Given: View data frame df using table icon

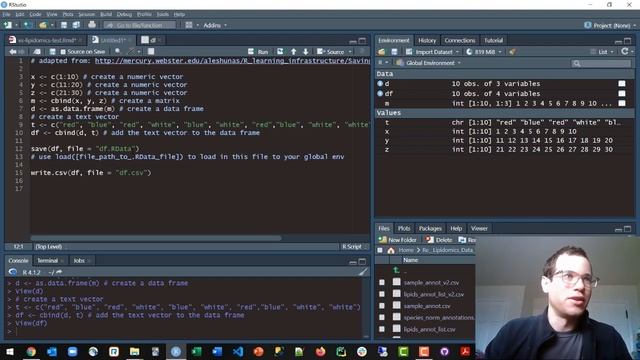Looking at the screenshot, I should tap(622, 93).
